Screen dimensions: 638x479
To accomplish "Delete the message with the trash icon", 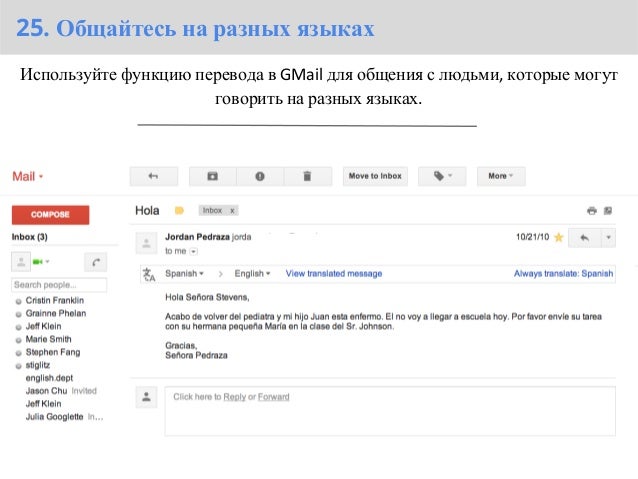I will point(308,176).
